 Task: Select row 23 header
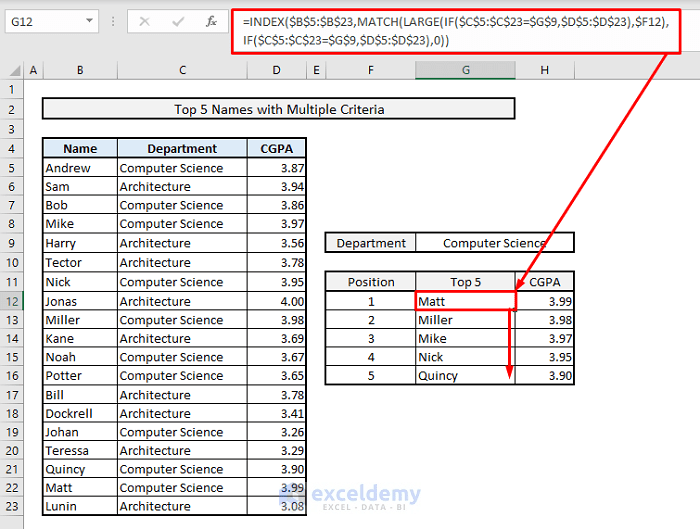12,506
